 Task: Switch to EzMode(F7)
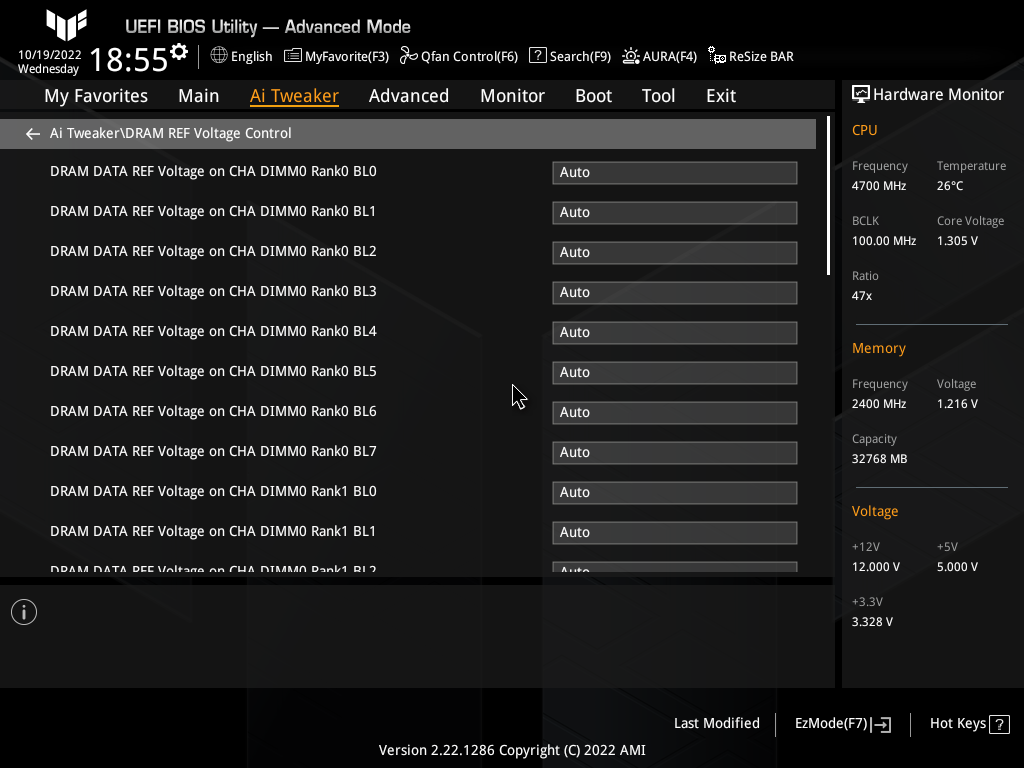(841, 723)
